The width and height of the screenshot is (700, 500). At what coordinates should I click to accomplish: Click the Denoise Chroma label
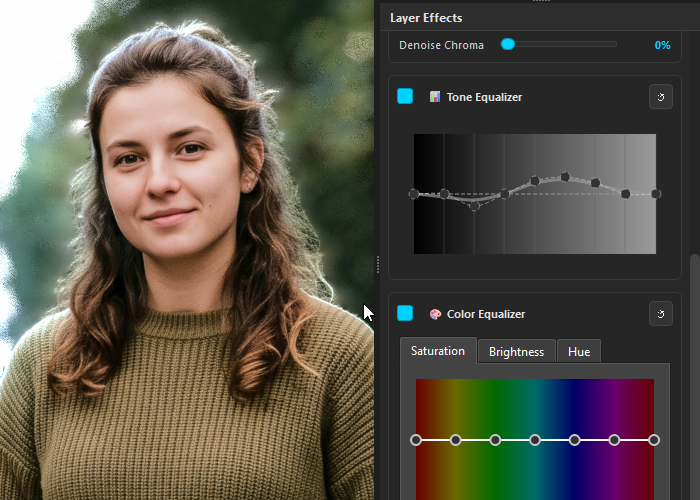click(441, 45)
